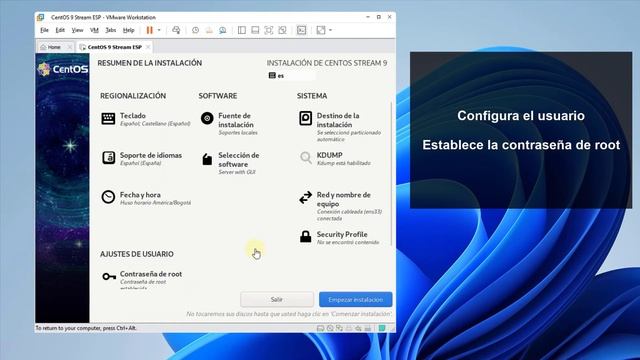Click the Empezar instalación button
Viewport: 640px width, 360px height.
(356, 300)
